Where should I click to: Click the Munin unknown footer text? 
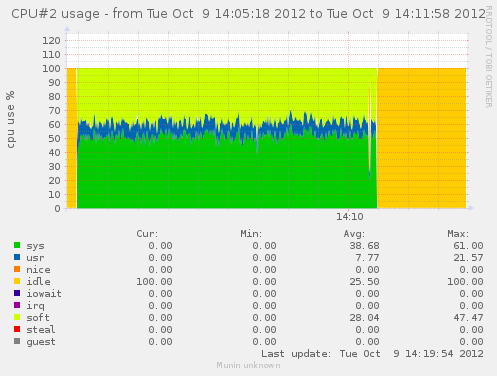point(248,365)
